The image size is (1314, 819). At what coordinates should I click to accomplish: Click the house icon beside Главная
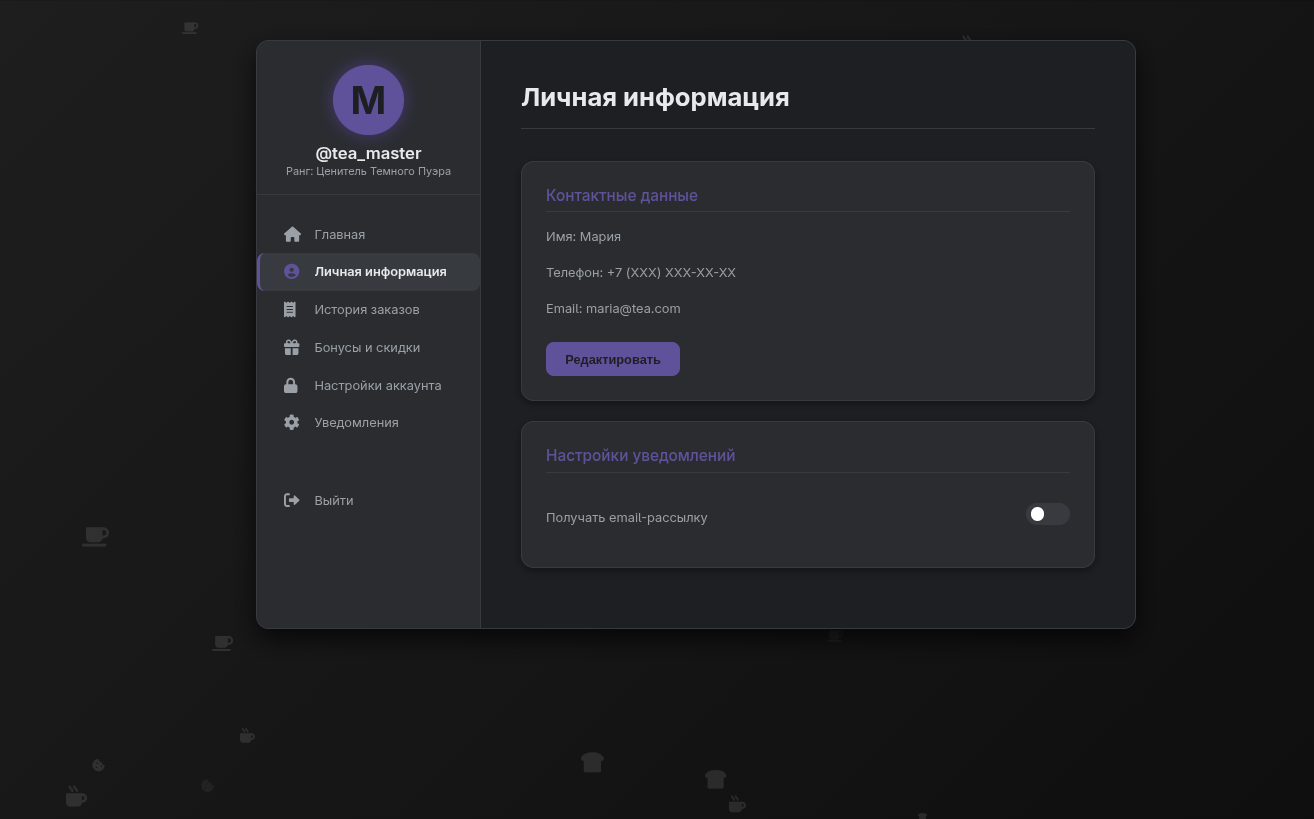point(292,234)
